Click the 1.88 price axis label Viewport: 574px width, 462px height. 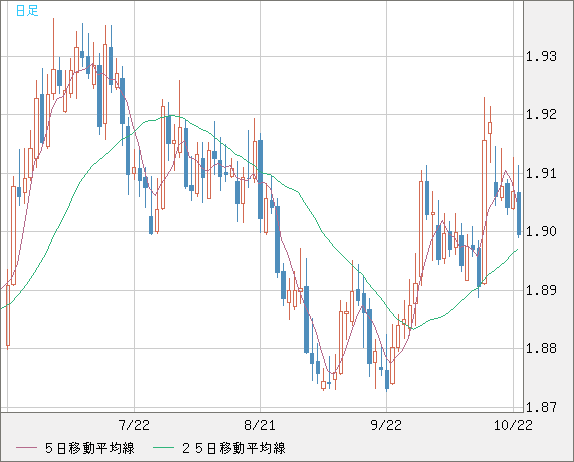click(541, 348)
